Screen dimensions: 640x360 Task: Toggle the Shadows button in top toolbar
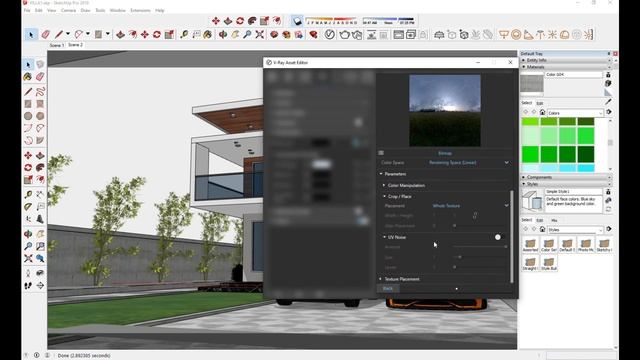297,21
